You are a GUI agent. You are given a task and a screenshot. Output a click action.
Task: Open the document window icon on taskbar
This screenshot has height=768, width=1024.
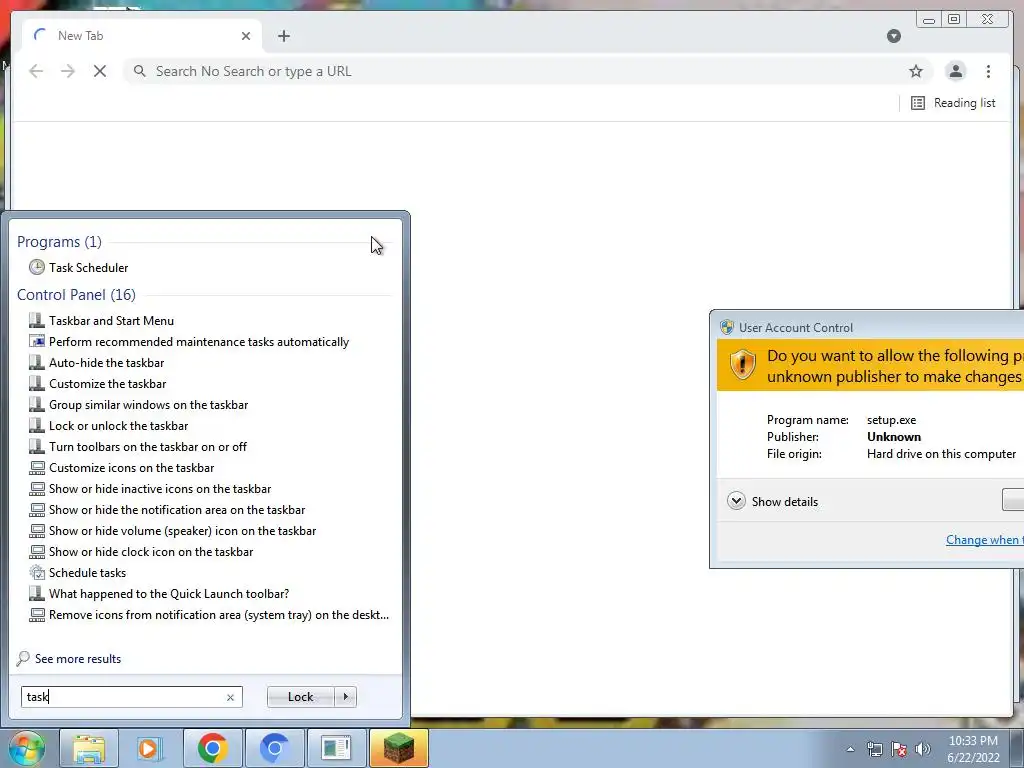click(336, 748)
